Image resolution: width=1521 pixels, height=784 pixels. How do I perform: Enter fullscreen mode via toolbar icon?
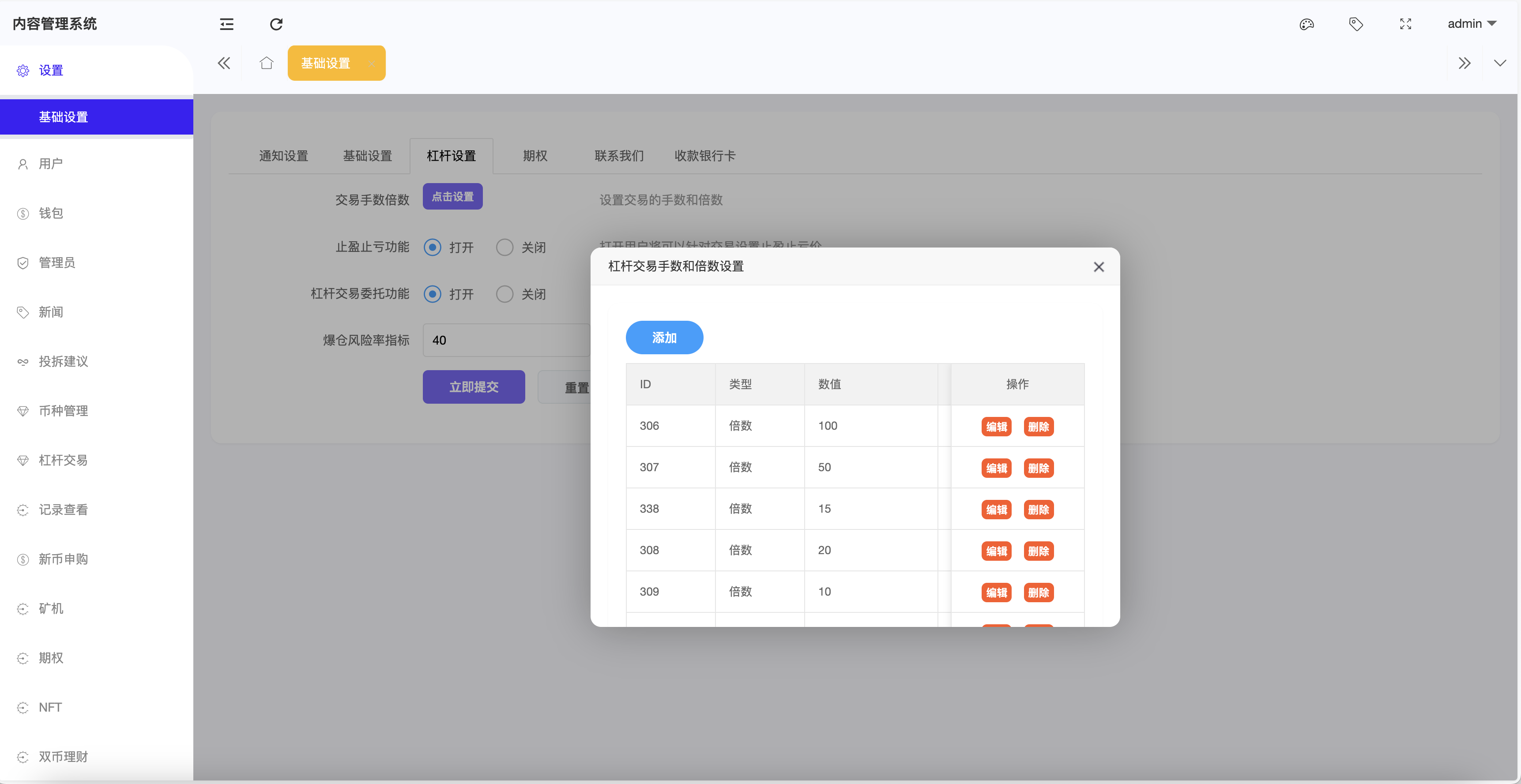(1405, 24)
